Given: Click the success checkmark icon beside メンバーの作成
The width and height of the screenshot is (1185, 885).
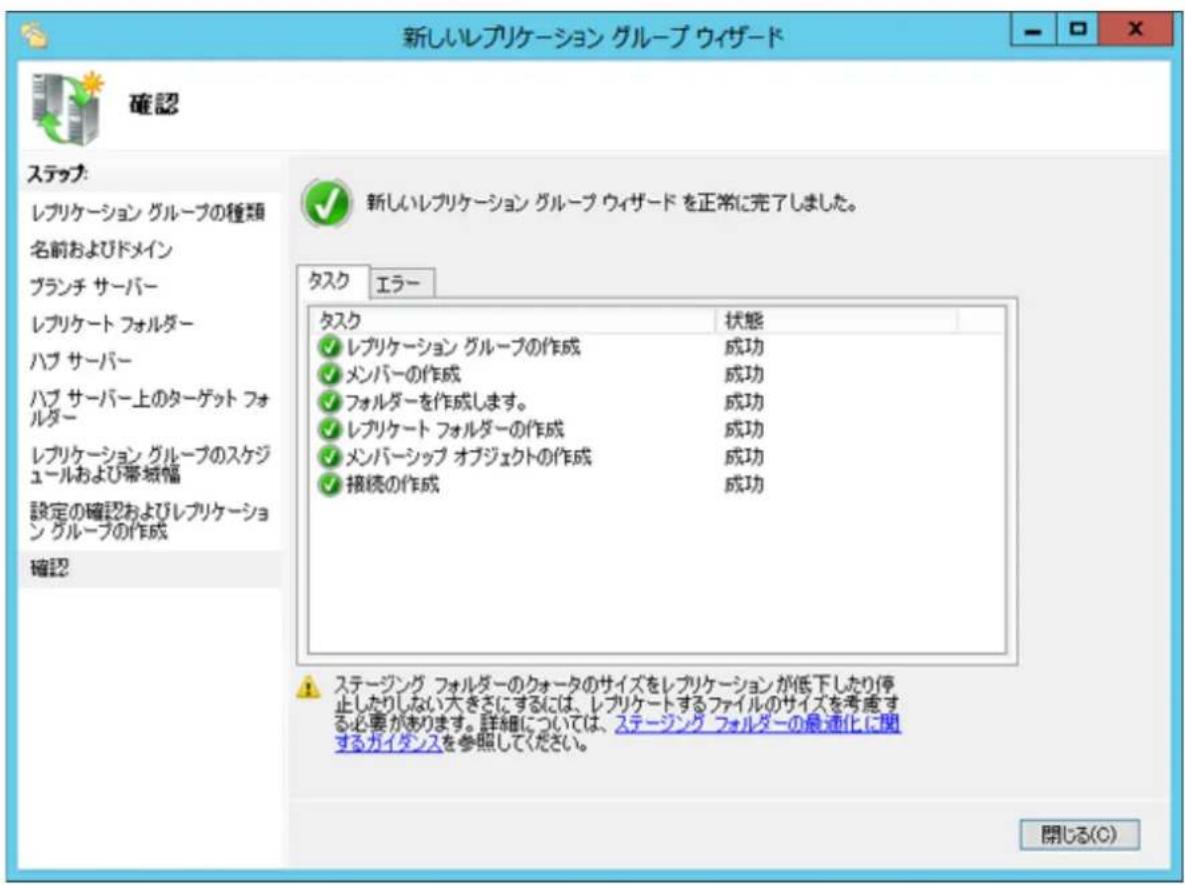Looking at the screenshot, I should tap(330, 374).
